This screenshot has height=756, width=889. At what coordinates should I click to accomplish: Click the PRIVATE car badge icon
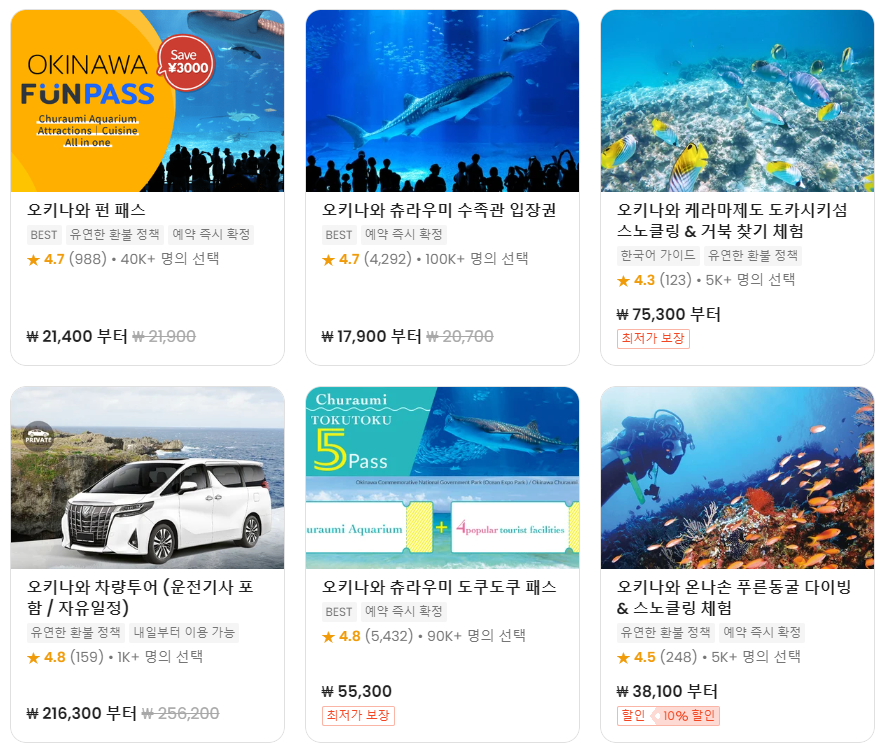tap(39, 436)
